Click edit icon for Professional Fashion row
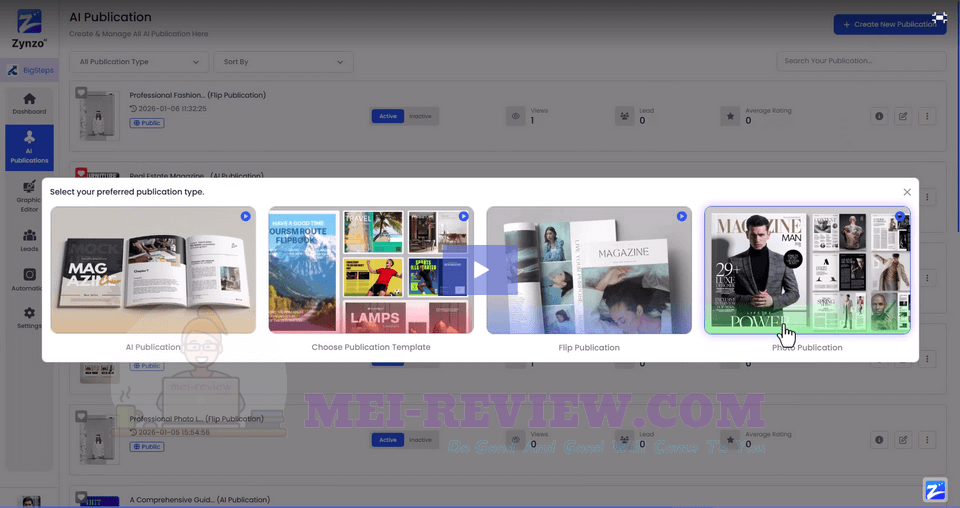This screenshot has height=508, width=960. [903, 116]
